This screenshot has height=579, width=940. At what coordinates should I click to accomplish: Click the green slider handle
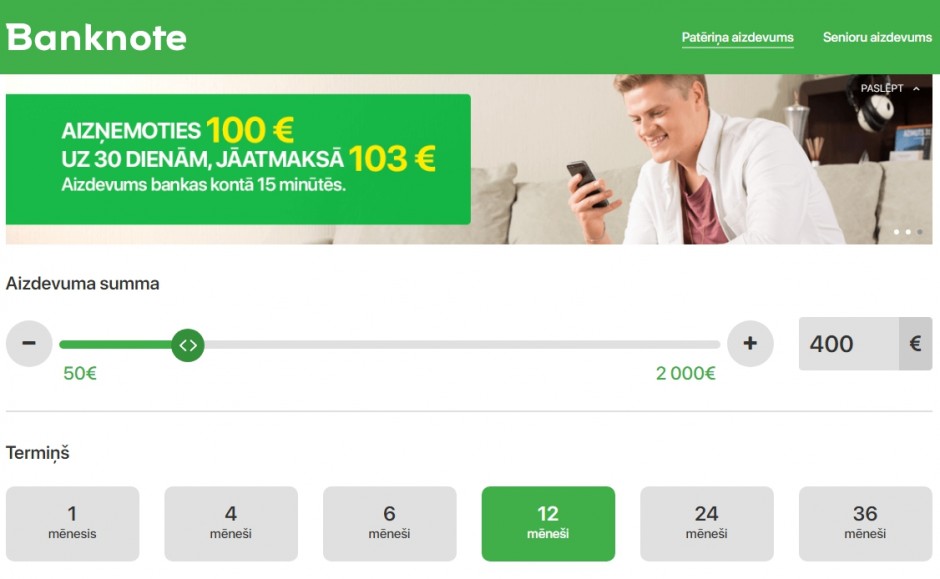(x=188, y=345)
